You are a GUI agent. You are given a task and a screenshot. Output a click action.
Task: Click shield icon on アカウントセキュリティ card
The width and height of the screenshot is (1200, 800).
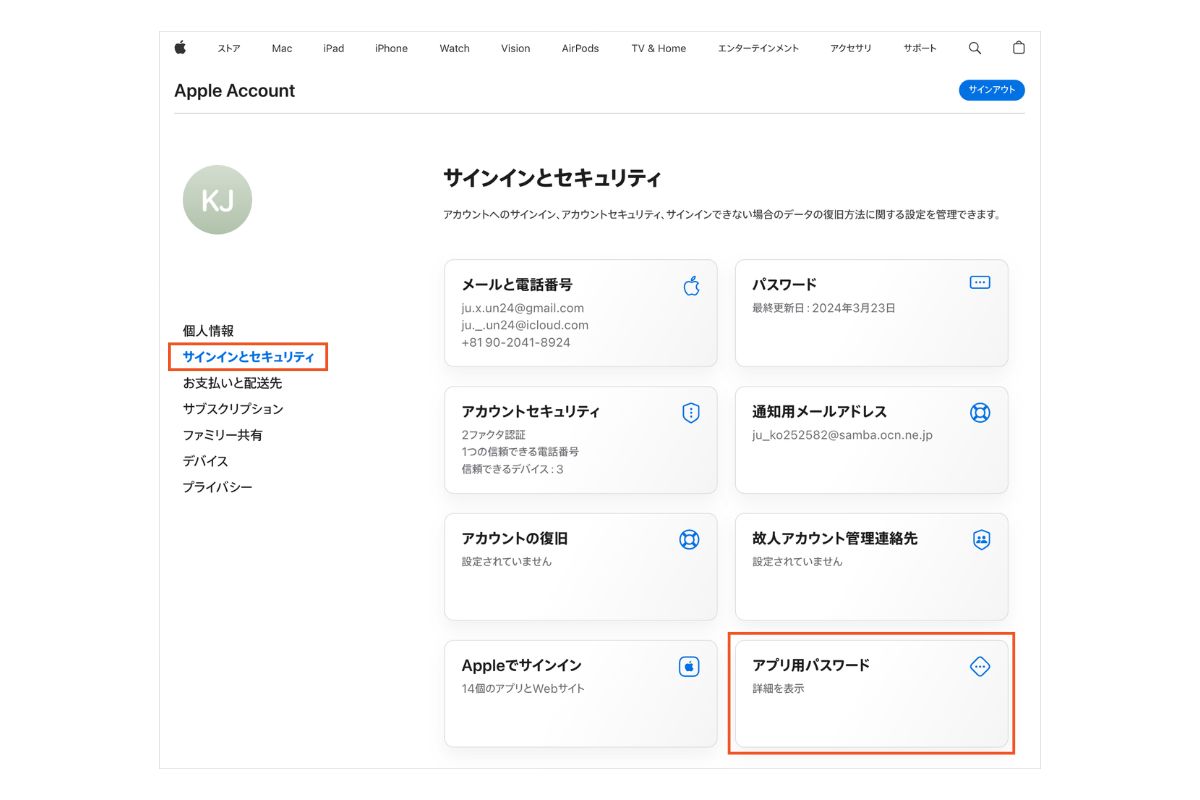[x=690, y=413]
